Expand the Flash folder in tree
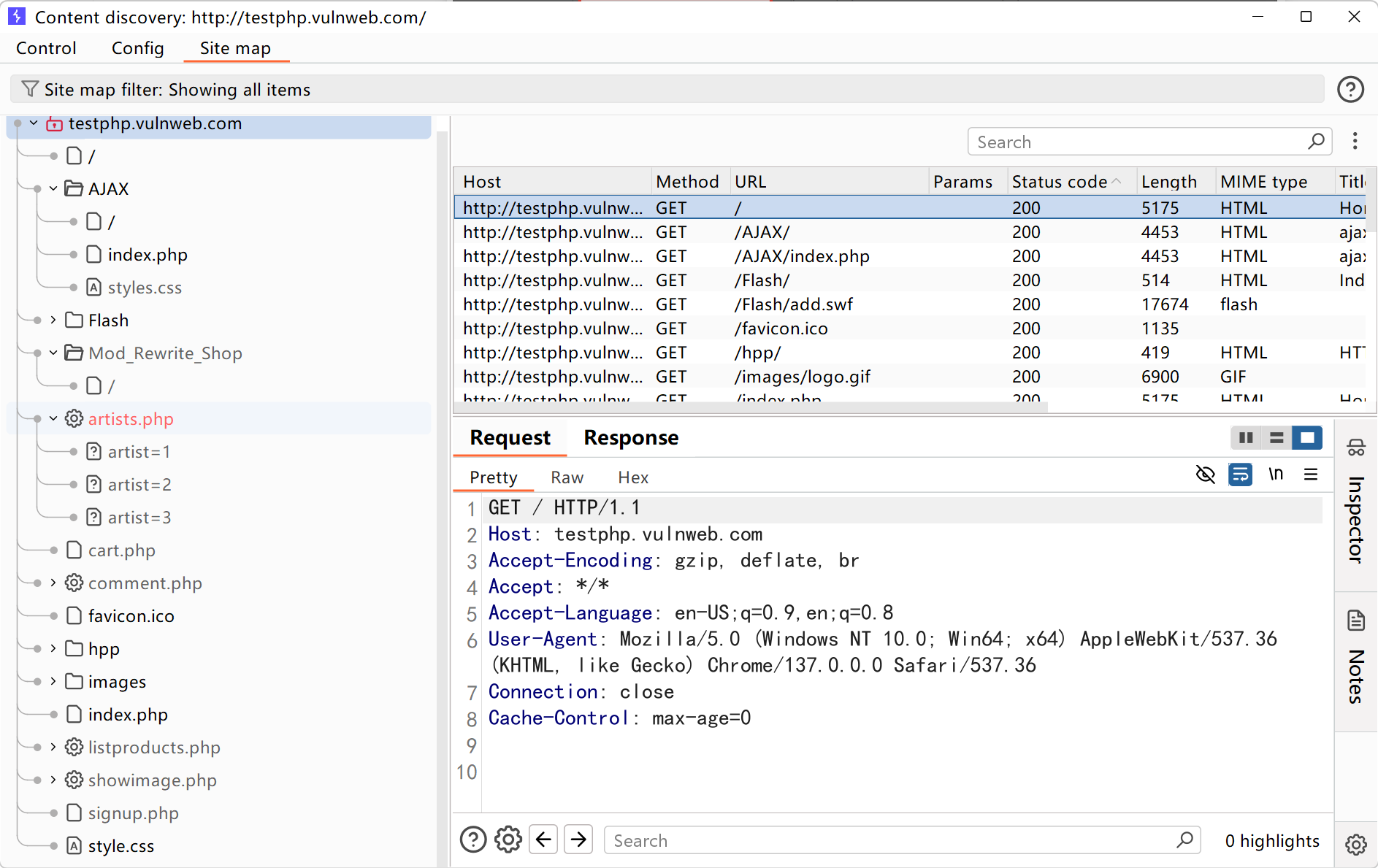 pyautogui.click(x=53, y=320)
